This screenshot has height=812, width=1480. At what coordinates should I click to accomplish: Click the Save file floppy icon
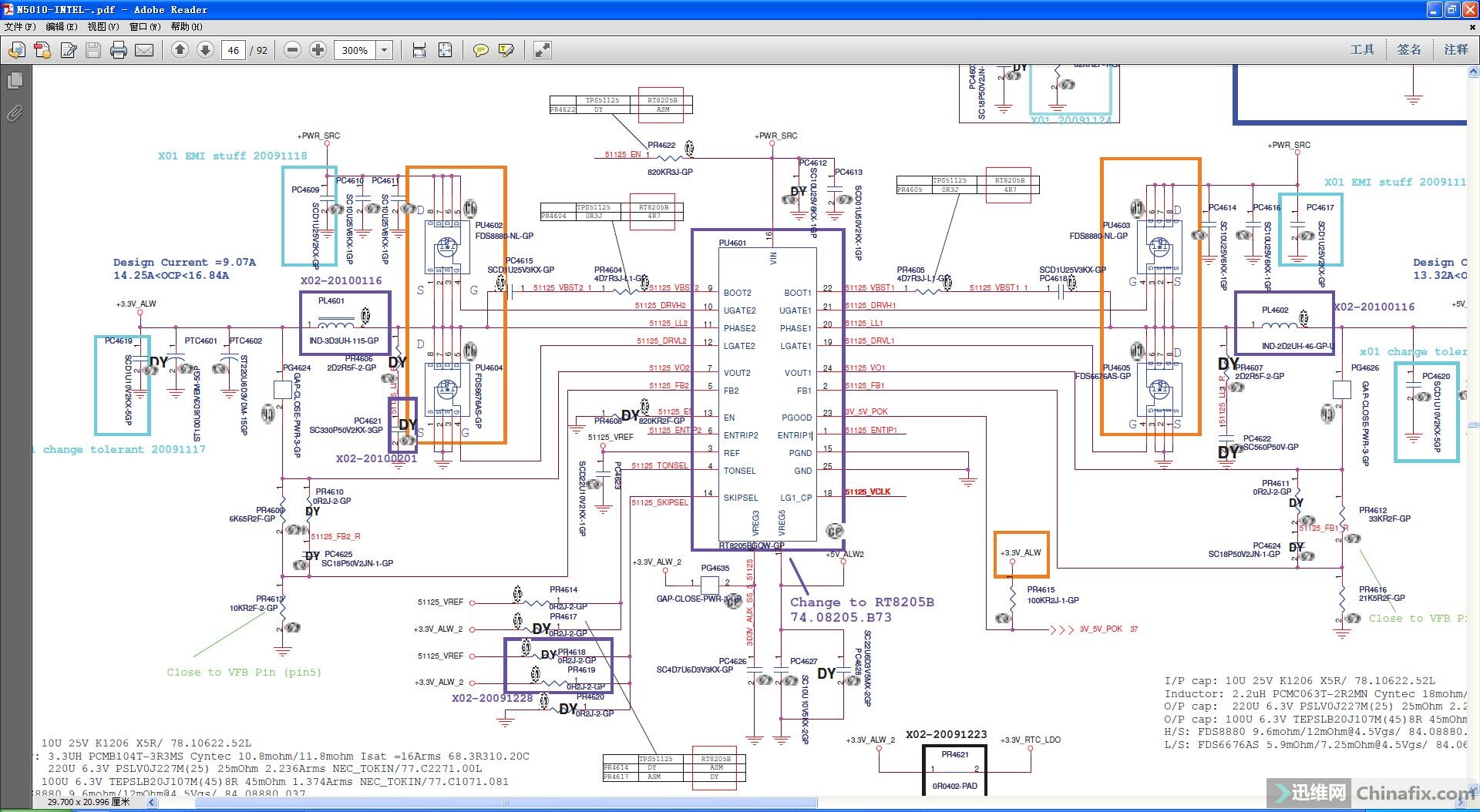93,50
